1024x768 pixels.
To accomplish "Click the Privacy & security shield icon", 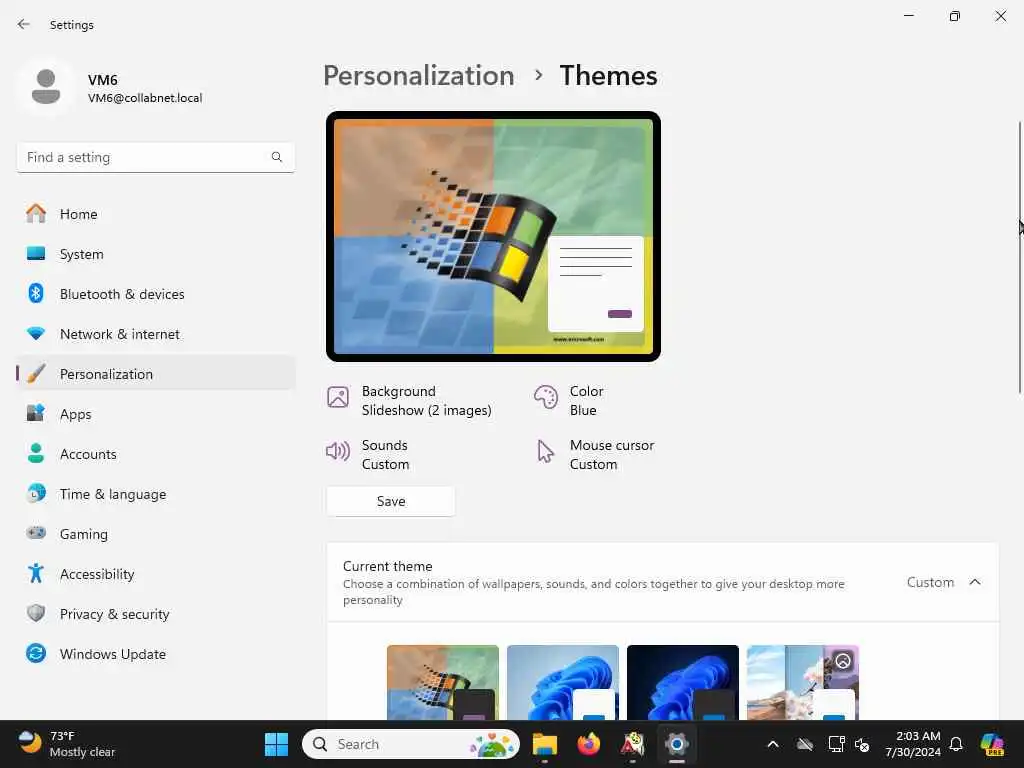I will [36, 613].
